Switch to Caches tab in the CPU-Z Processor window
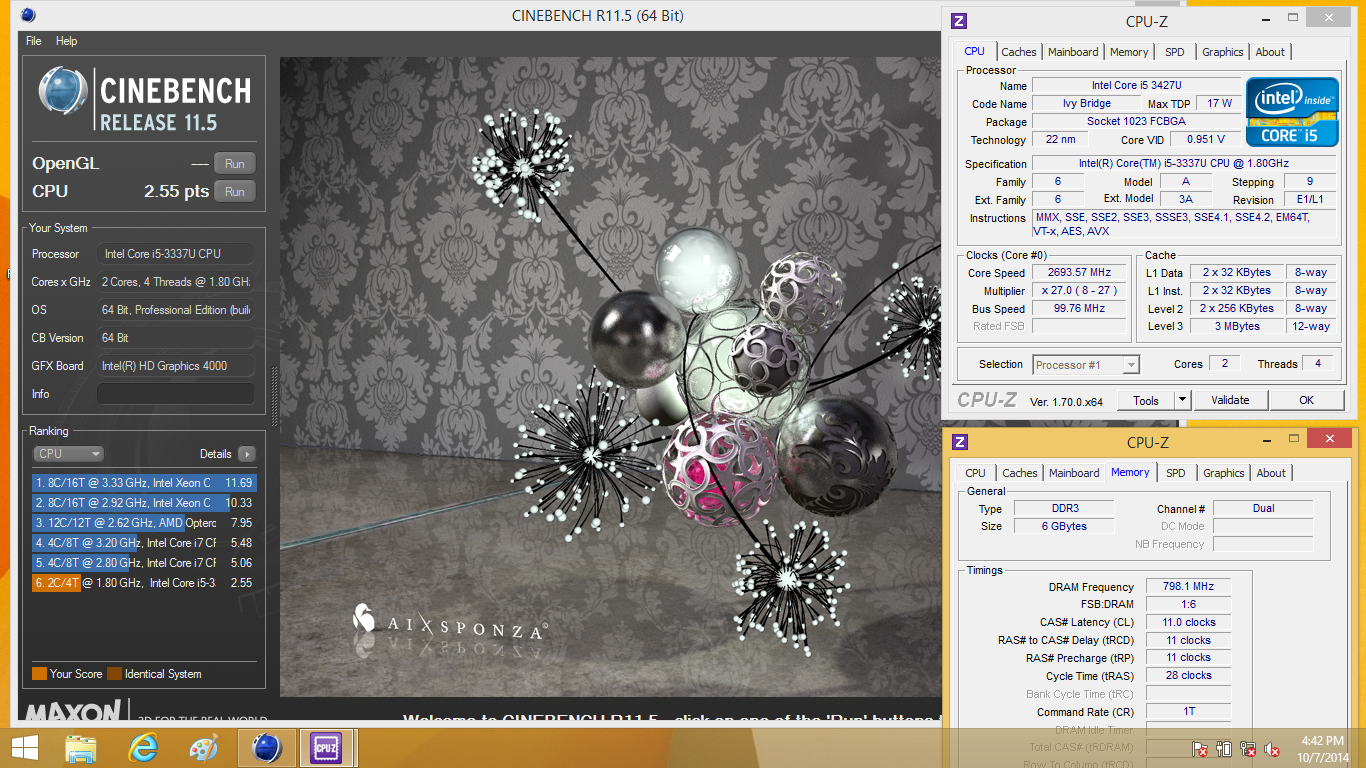This screenshot has height=768, width=1366. coord(1019,52)
